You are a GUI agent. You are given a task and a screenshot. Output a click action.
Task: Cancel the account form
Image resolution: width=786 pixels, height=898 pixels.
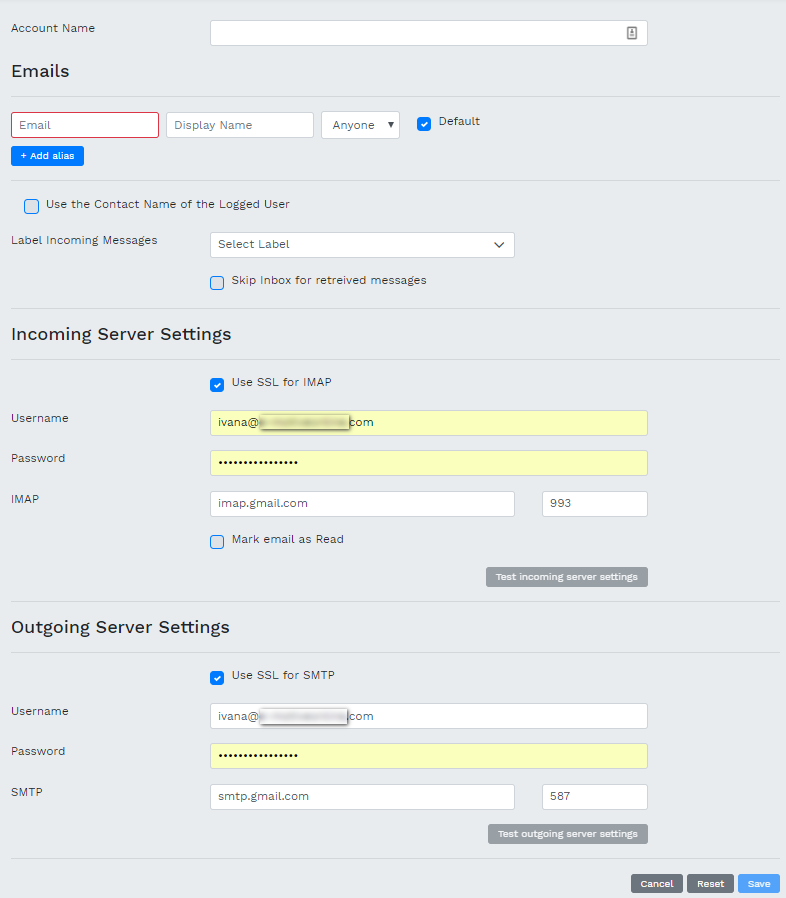tap(656, 884)
